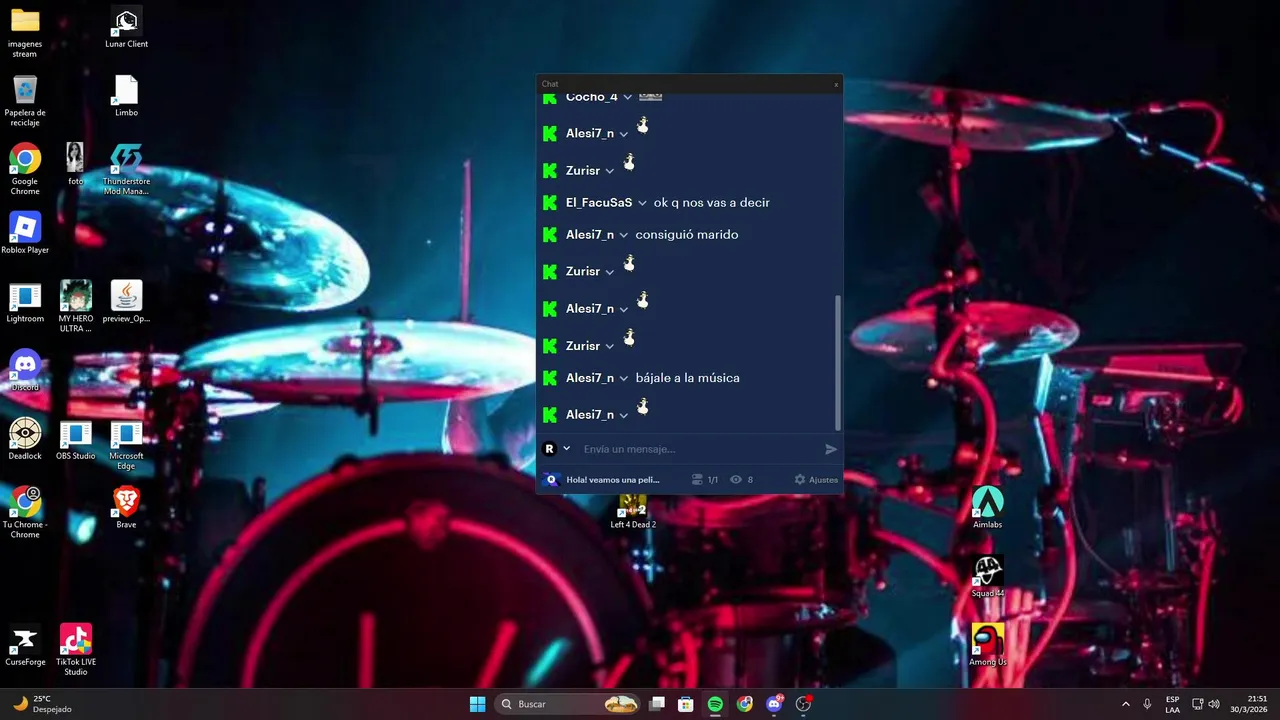Open MY HERO ULTRA game shortcut

point(75,306)
